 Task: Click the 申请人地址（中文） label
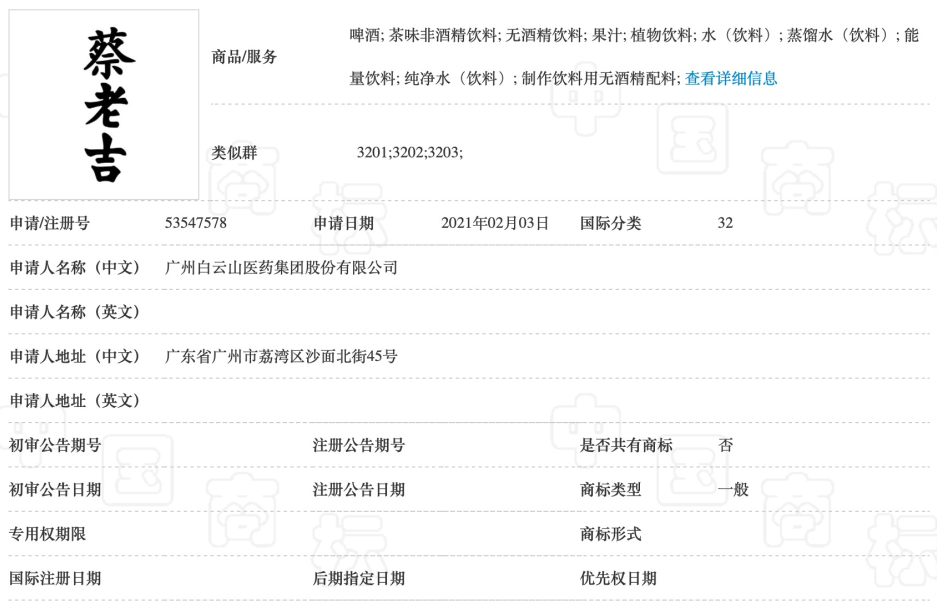(x=75, y=356)
